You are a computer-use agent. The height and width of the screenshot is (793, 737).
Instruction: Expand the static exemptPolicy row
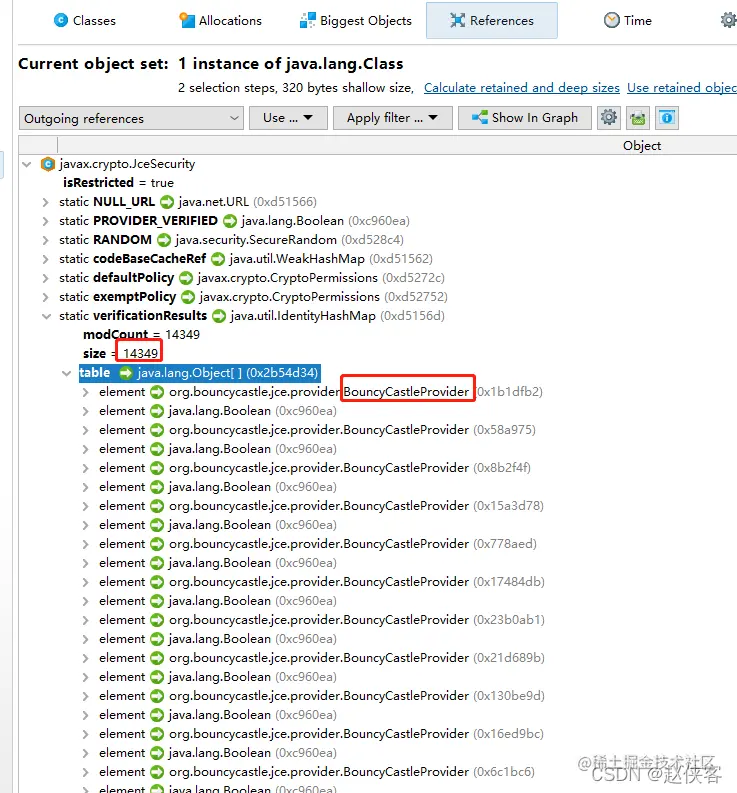[46, 297]
